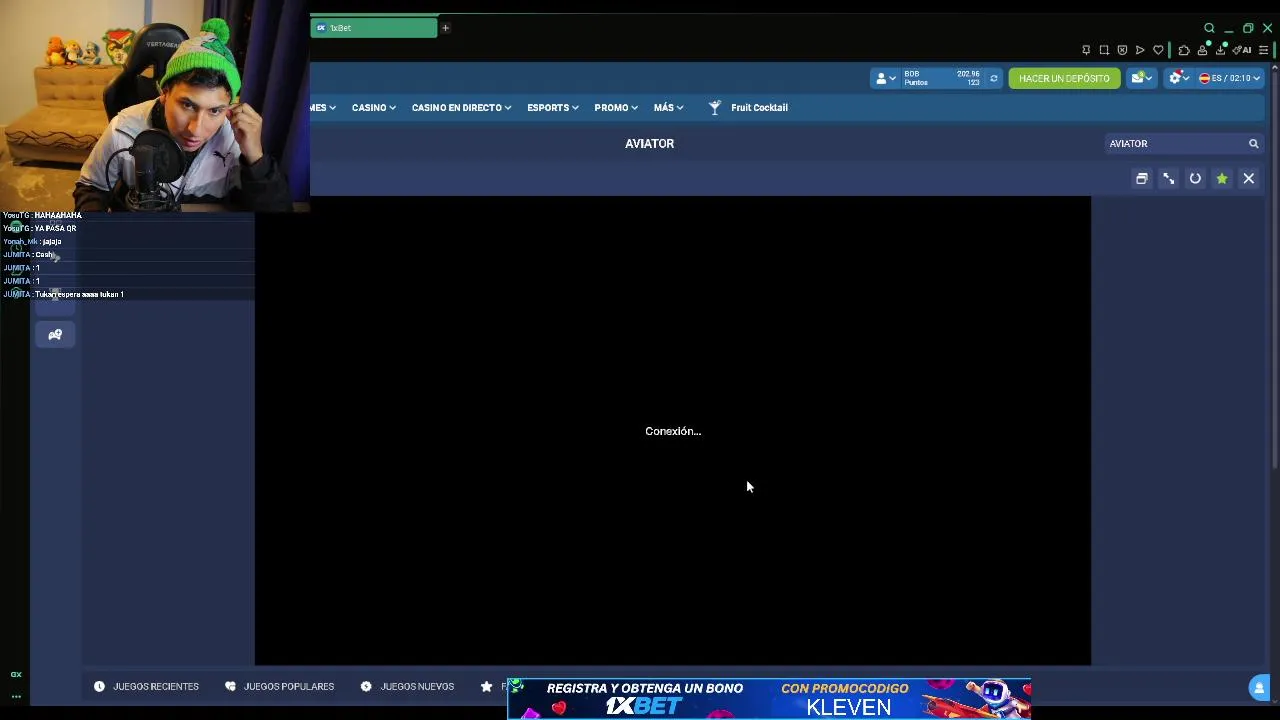The height and width of the screenshot is (720, 1280).
Task: Expand the PROMO menu
Action: [x=615, y=108]
